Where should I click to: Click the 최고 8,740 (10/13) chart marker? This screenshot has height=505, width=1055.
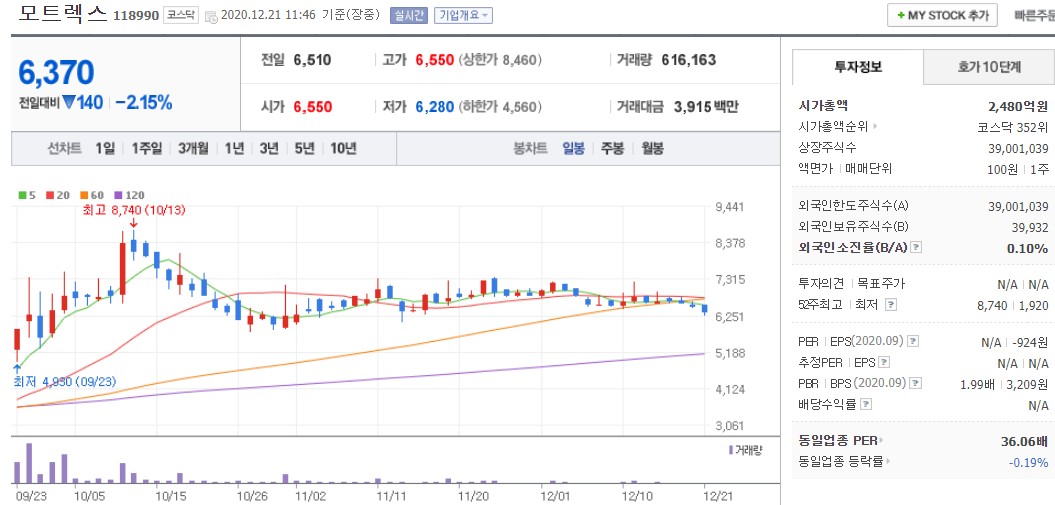(x=134, y=210)
